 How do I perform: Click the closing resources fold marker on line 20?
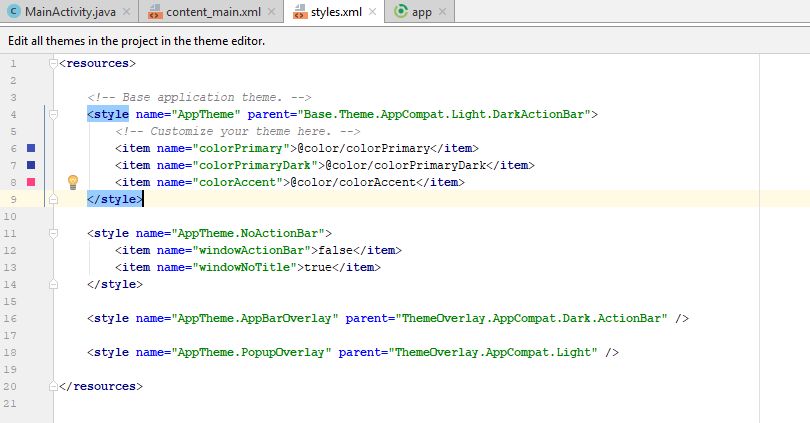coord(53,386)
